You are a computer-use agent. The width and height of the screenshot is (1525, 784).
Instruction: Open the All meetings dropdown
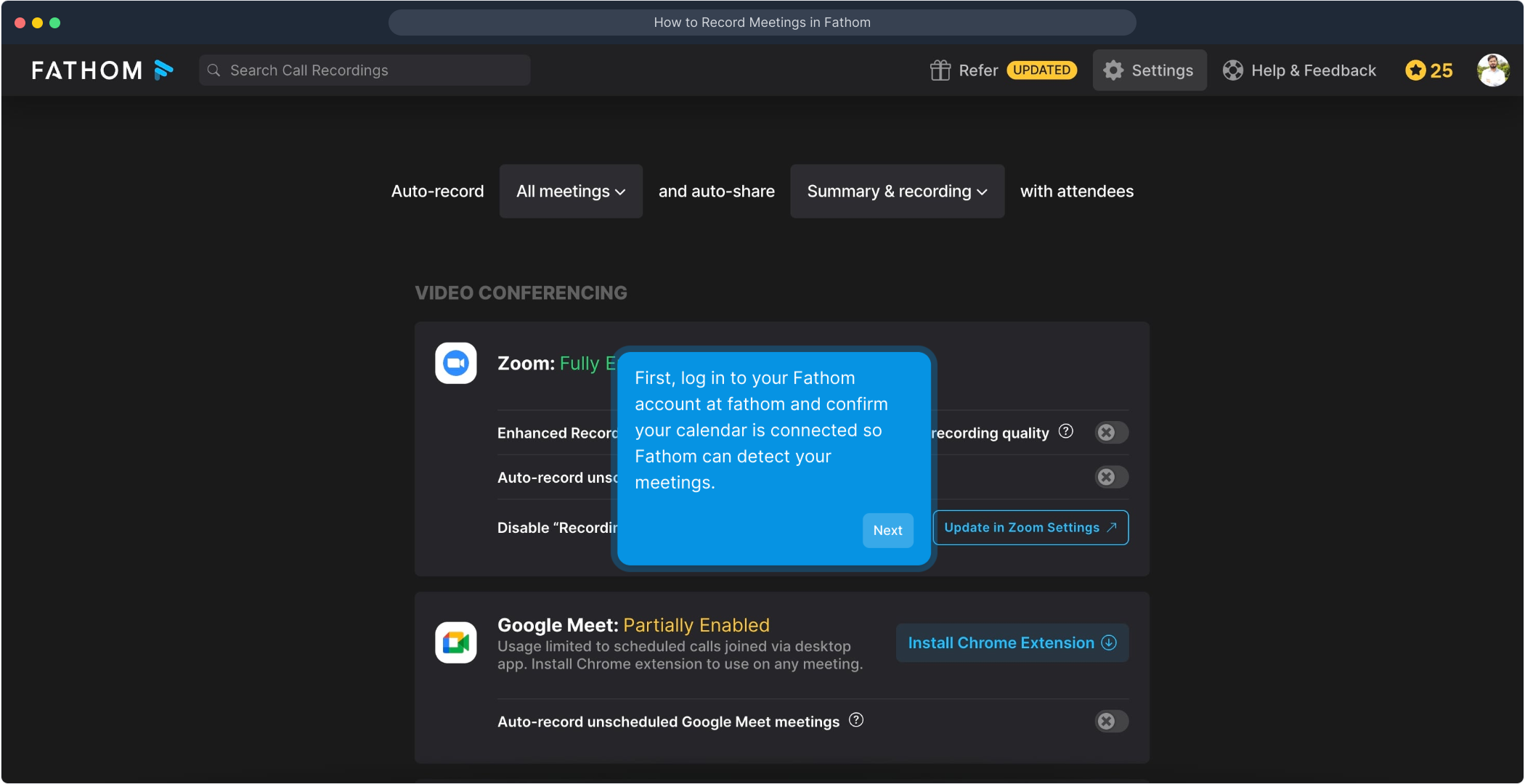point(571,192)
